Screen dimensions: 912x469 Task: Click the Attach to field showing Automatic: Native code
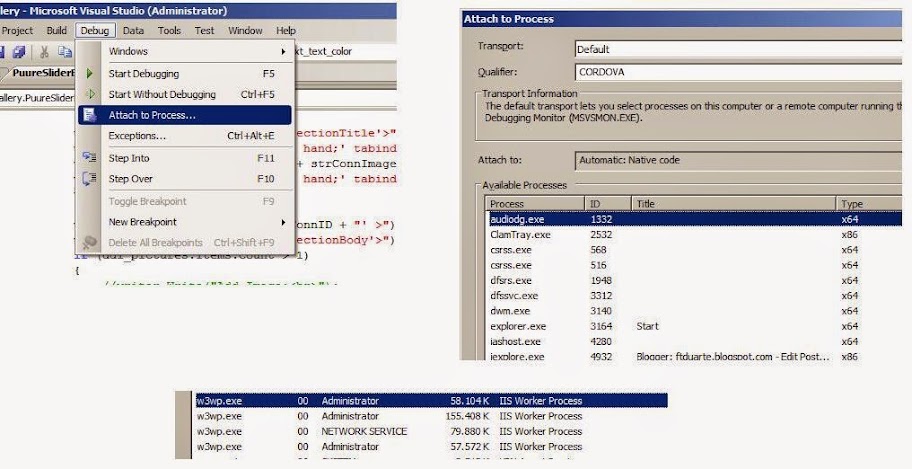click(738, 160)
